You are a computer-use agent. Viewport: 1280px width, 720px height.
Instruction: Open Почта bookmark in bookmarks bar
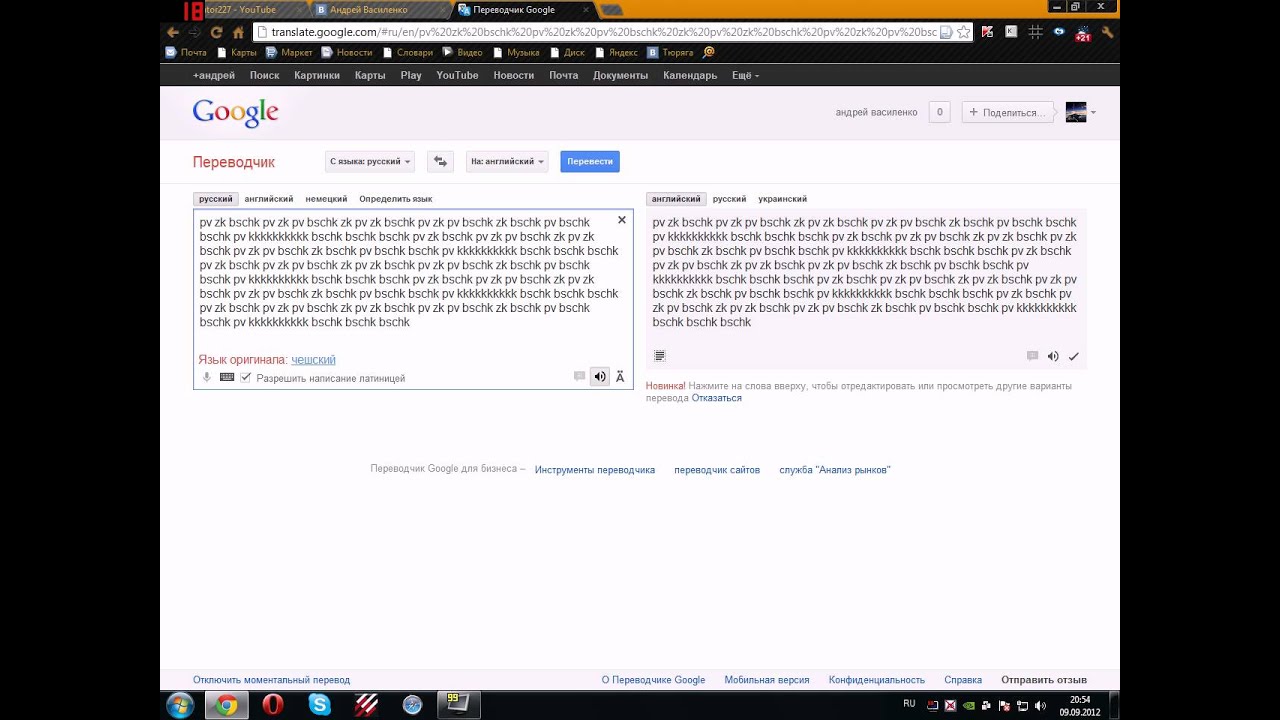(186, 52)
